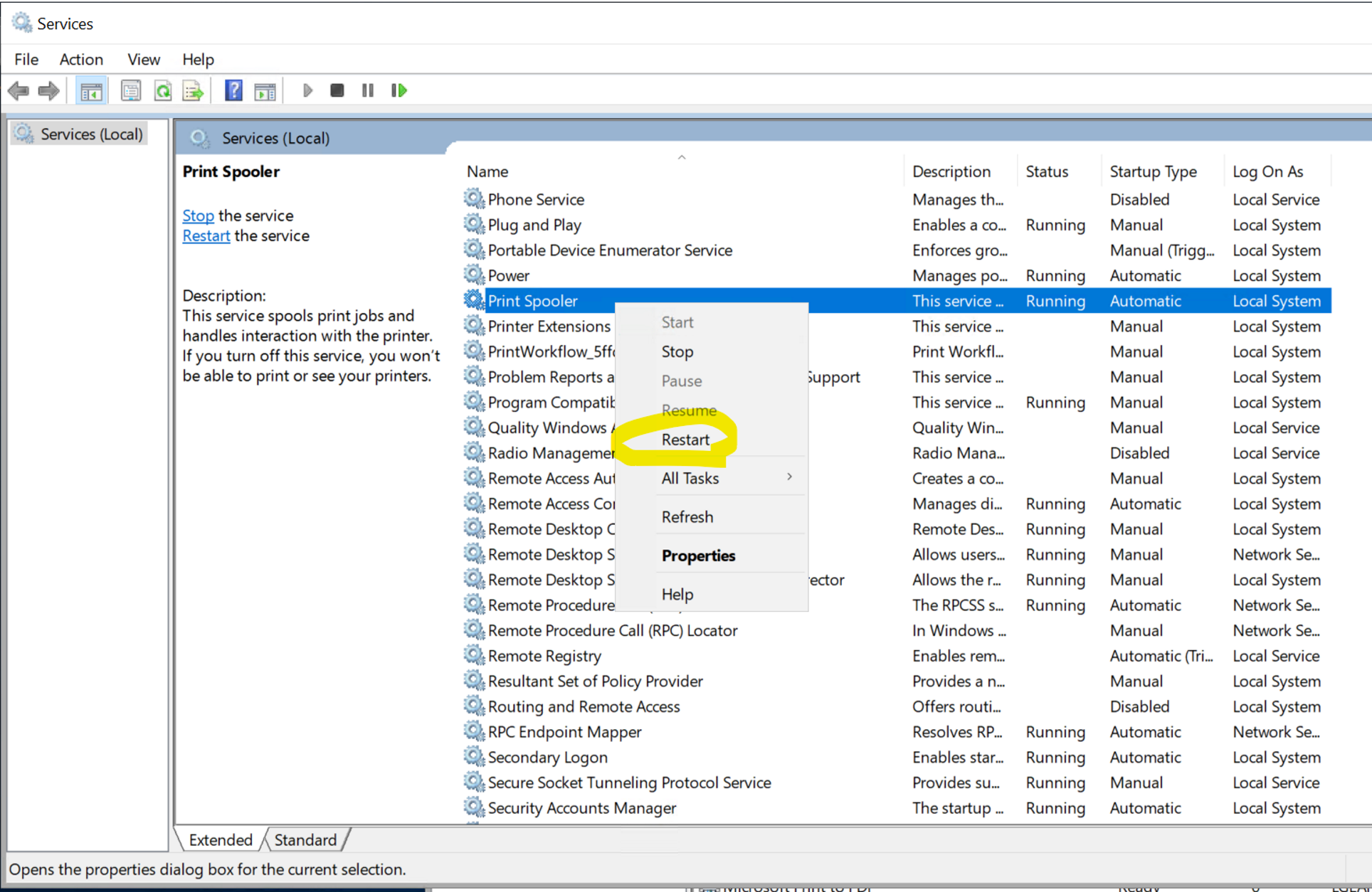
Task: Click Automatic (Tri... startup of Remote Registry
Action: (1161, 656)
